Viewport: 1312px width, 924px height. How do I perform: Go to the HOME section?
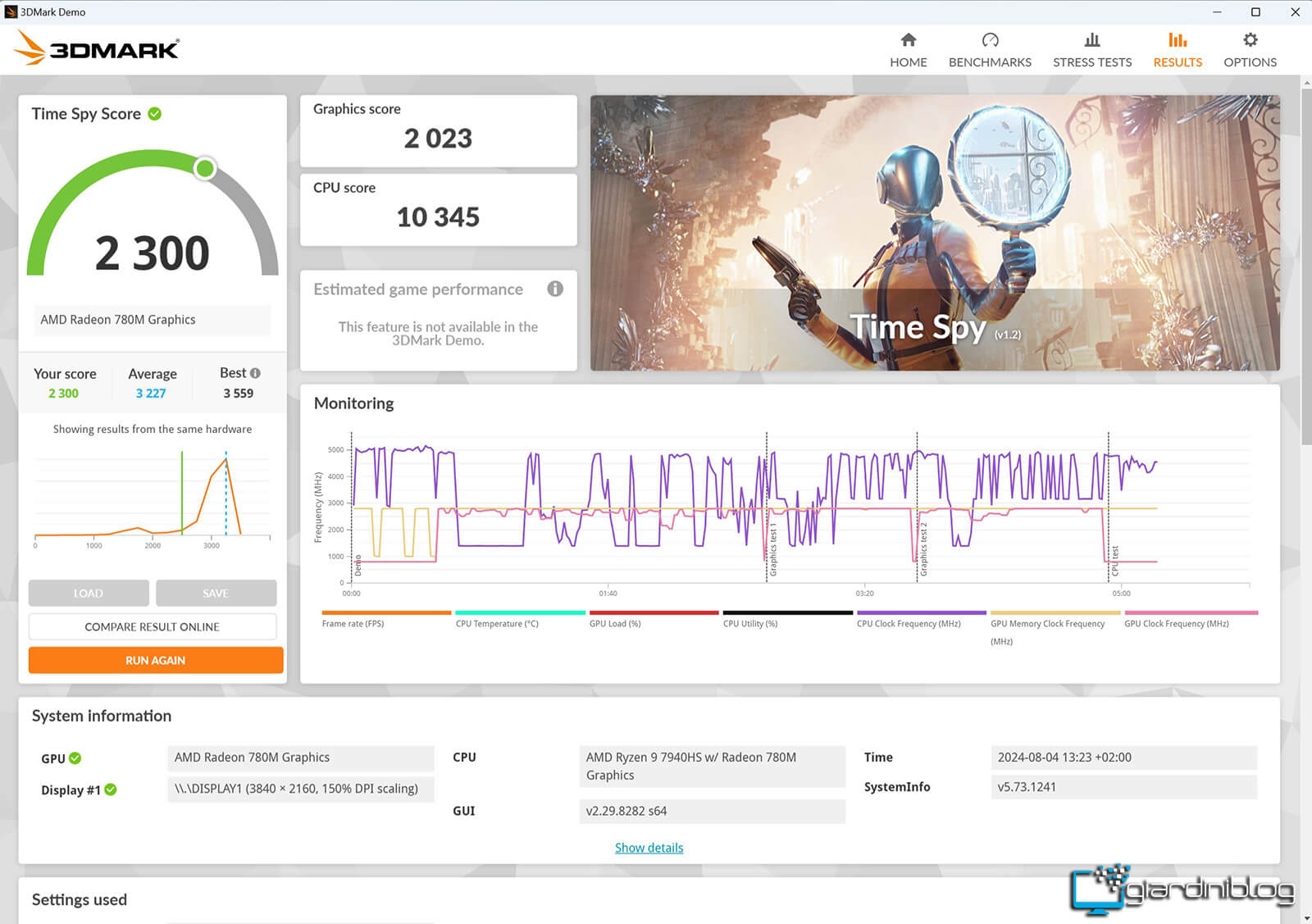[x=908, y=50]
